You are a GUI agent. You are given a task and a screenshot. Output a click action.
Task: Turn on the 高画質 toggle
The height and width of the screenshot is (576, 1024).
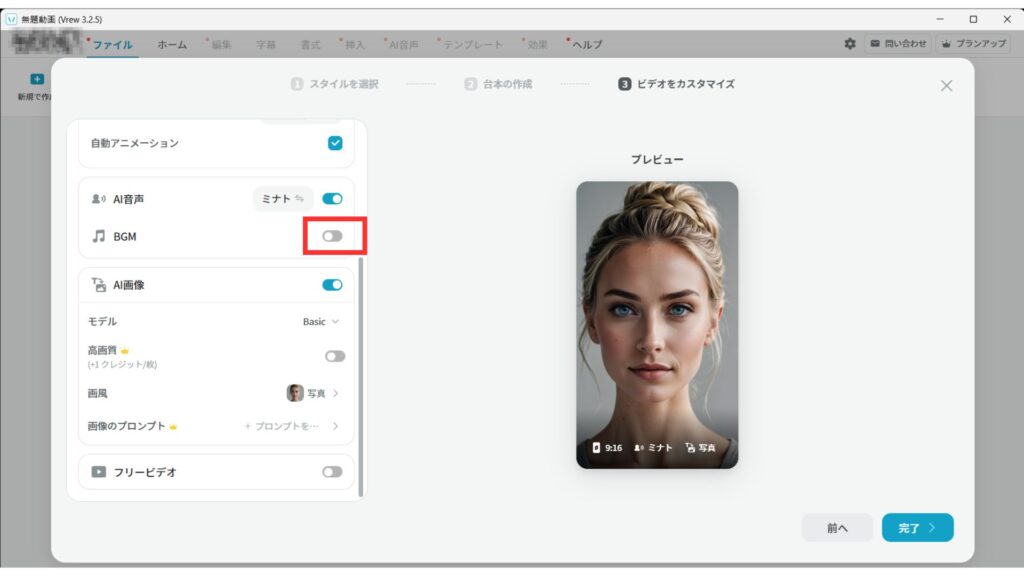[x=334, y=356]
